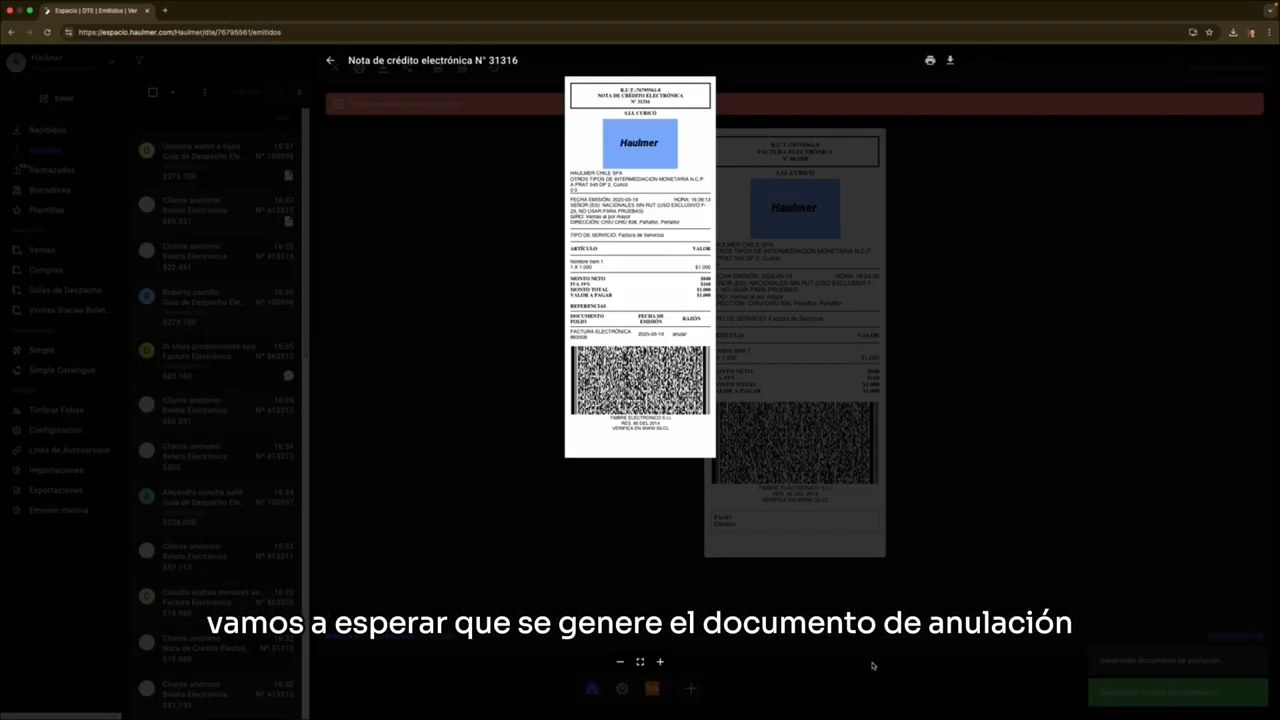The height and width of the screenshot is (720, 1280).
Task: Focus the espacio.haulmer.com address bar
Action: coord(620,32)
